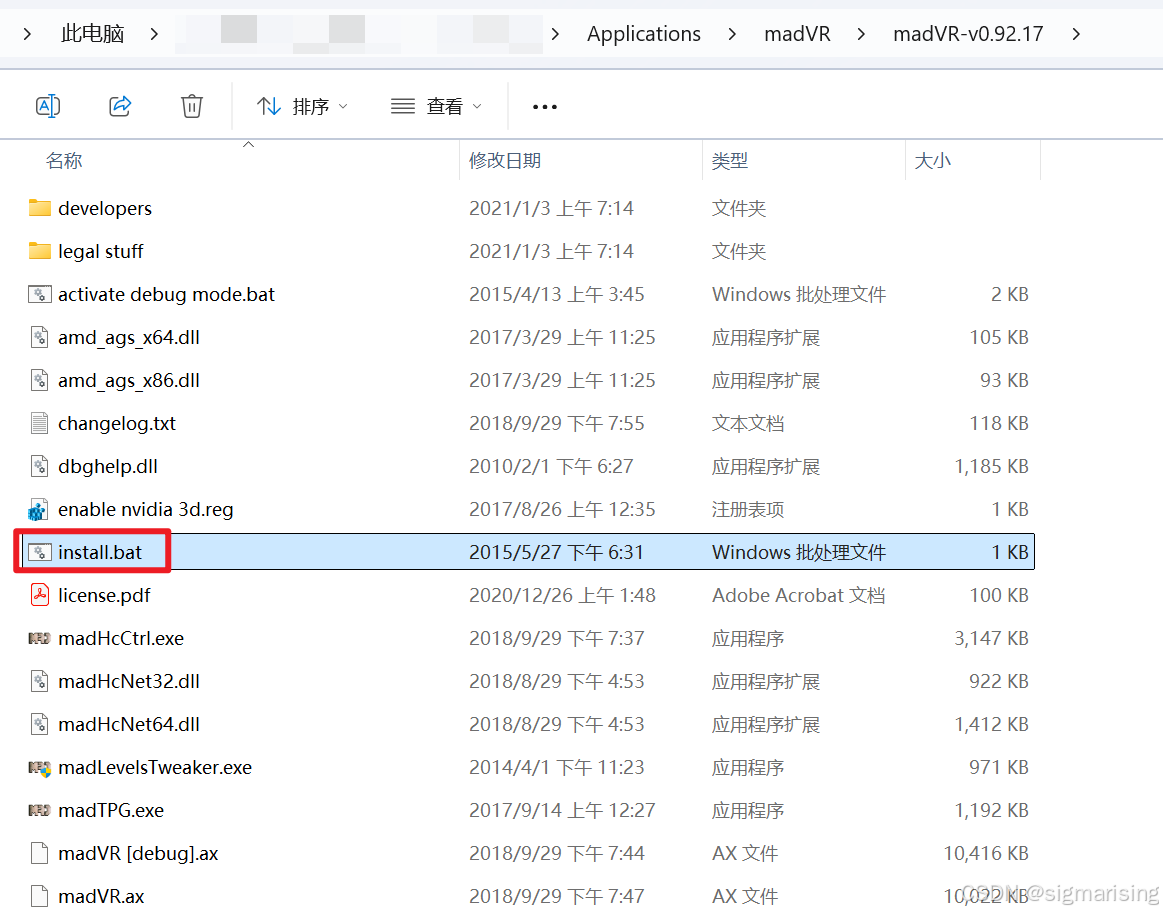Select the file name license.pdf
The height and width of the screenshot is (913, 1163).
click(x=105, y=596)
